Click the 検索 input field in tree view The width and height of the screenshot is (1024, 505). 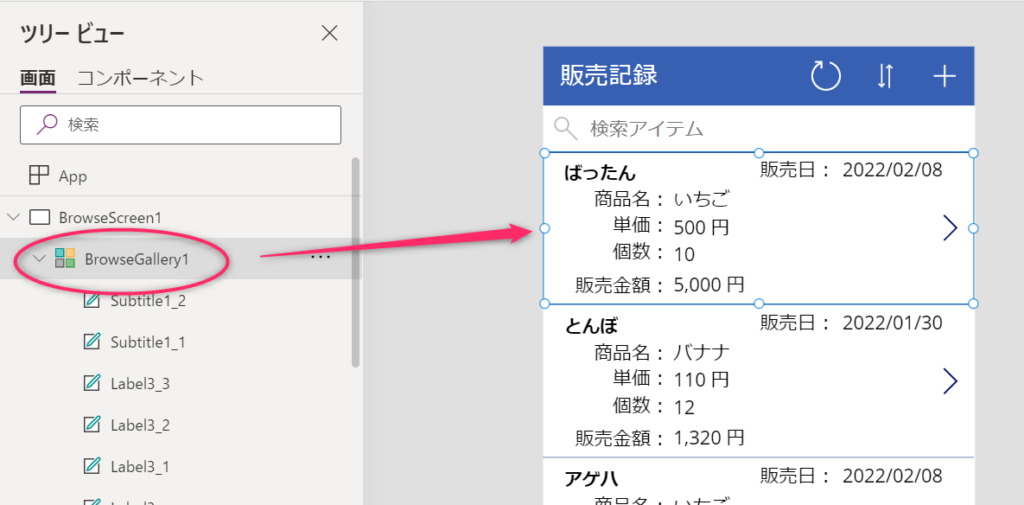tap(181, 125)
